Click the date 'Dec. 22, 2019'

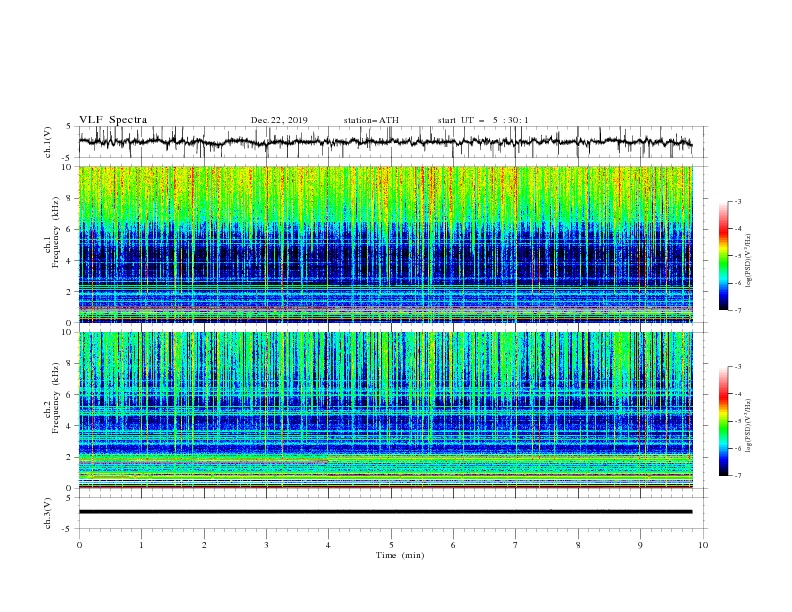click(x=279, y=120)
